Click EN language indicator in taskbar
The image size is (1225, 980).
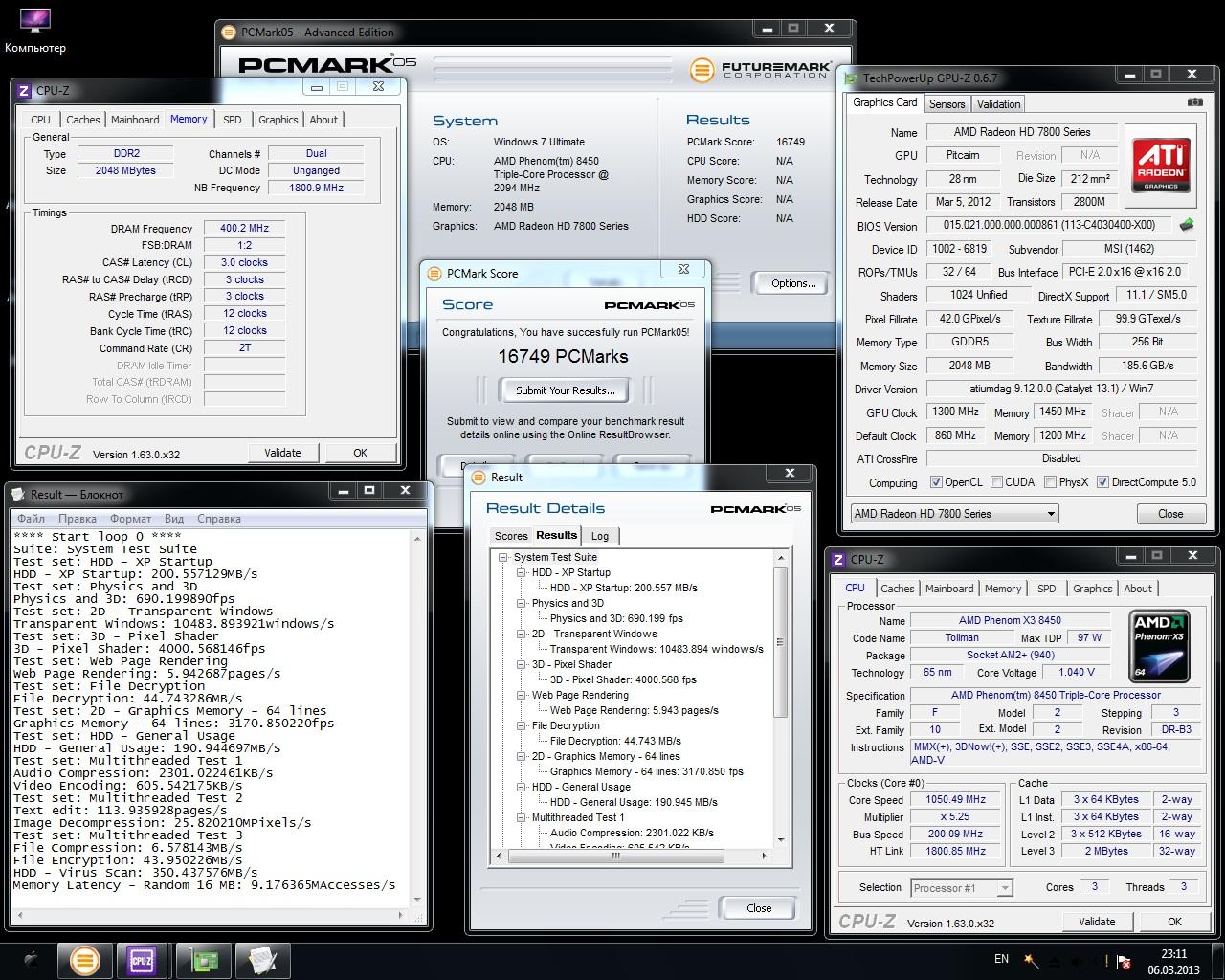tap(1001, 959)
